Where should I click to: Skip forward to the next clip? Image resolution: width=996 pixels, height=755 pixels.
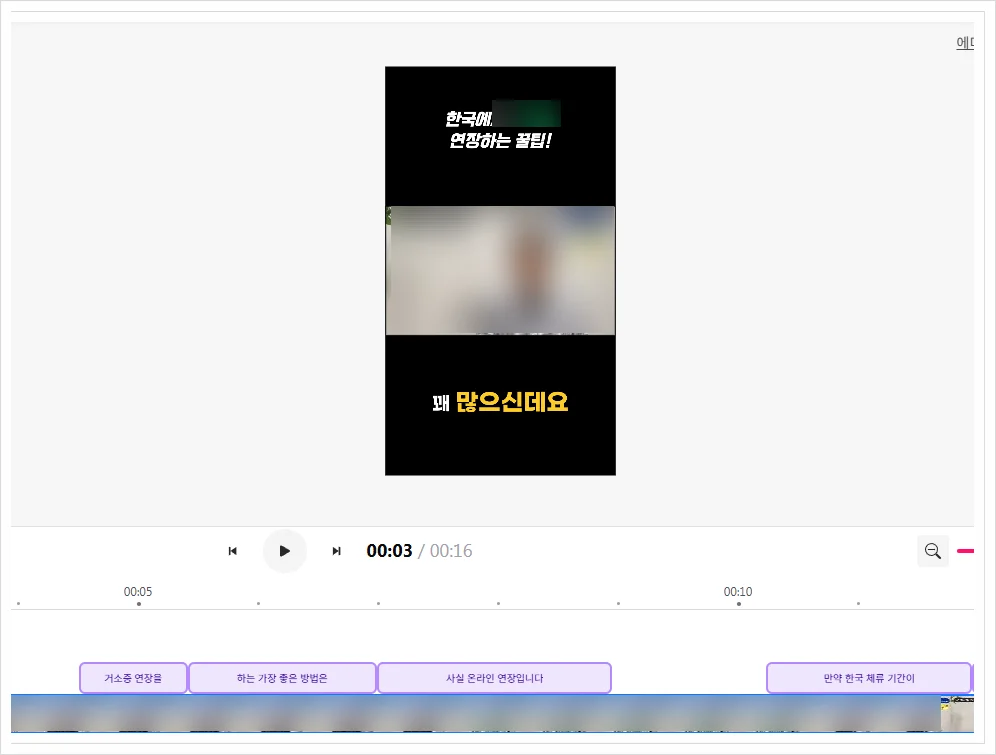(337, 551)
